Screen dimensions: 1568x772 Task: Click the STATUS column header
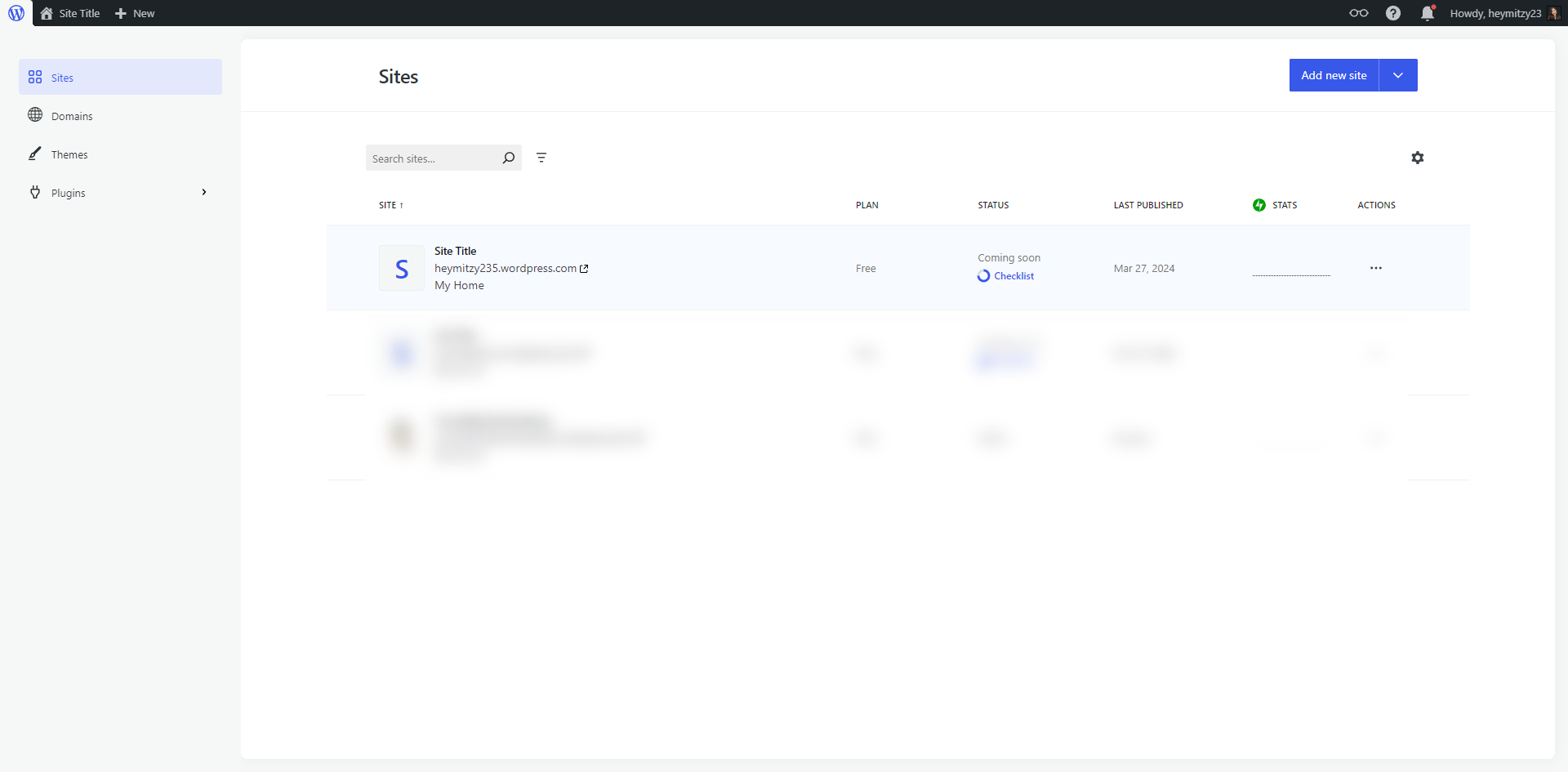pos(993,205)
